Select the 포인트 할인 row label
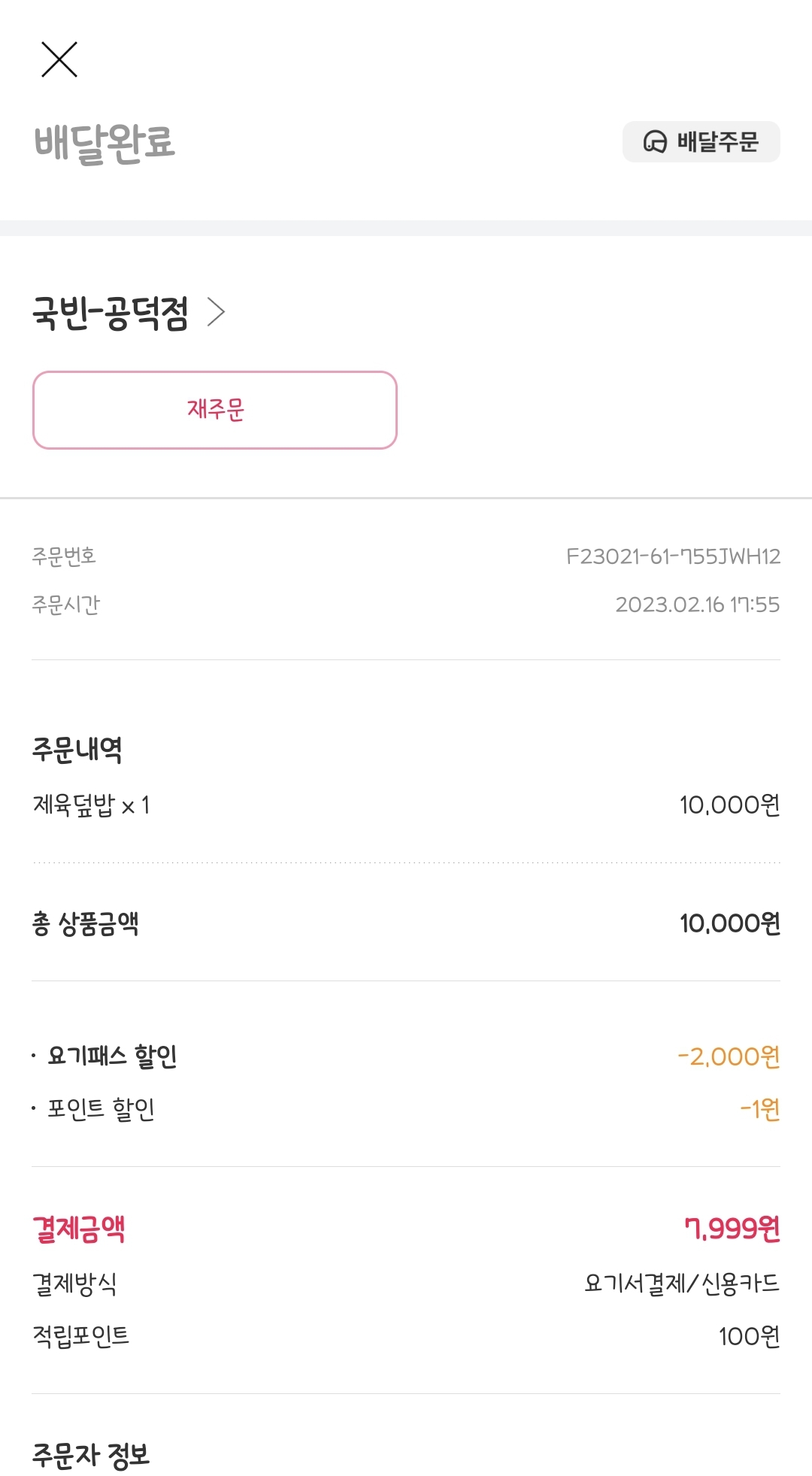The height and width of the screenshot is (1476, 812). click(x=101, y=1108)
